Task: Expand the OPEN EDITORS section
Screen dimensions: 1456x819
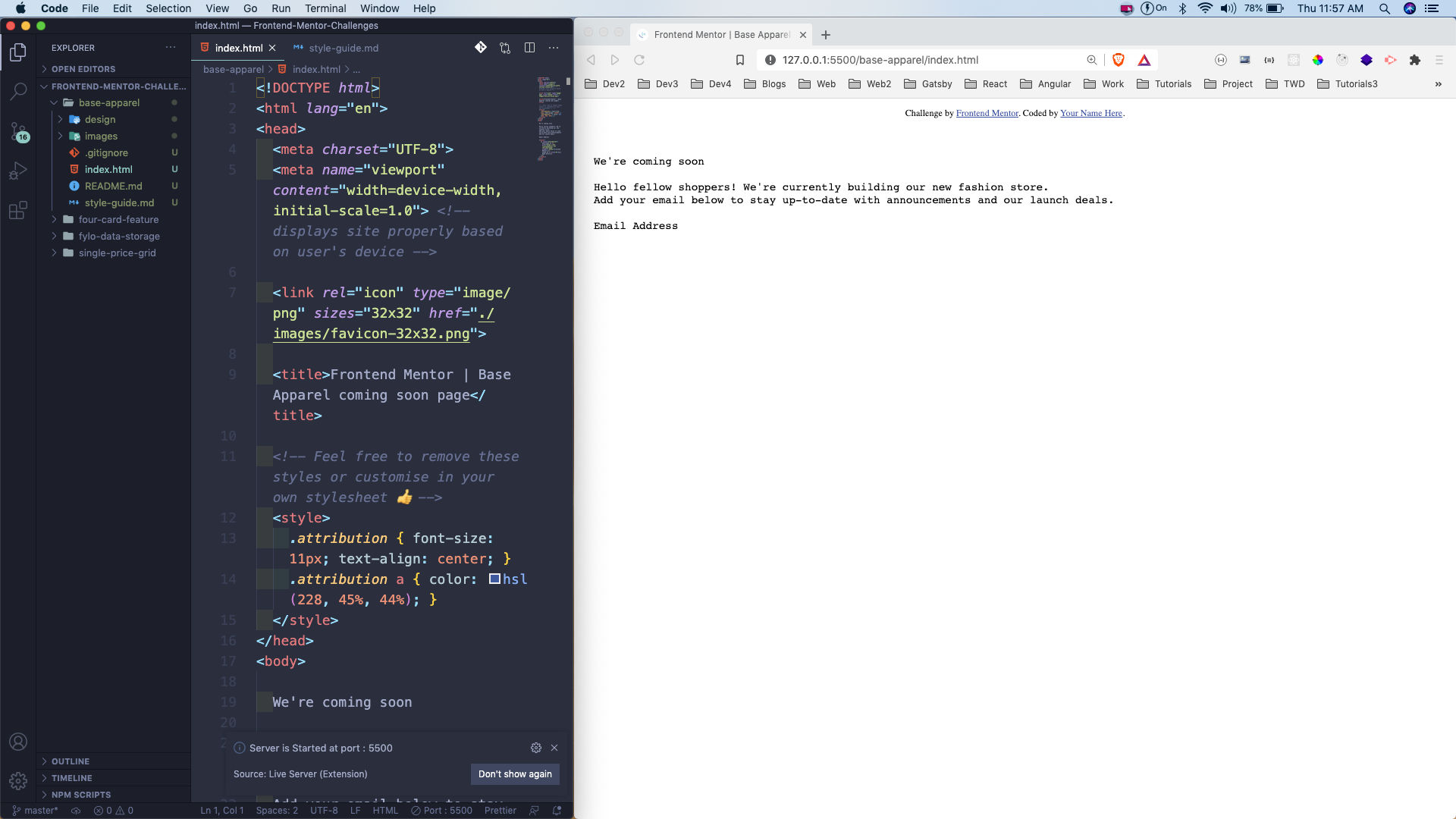Action: coord(114,69)
